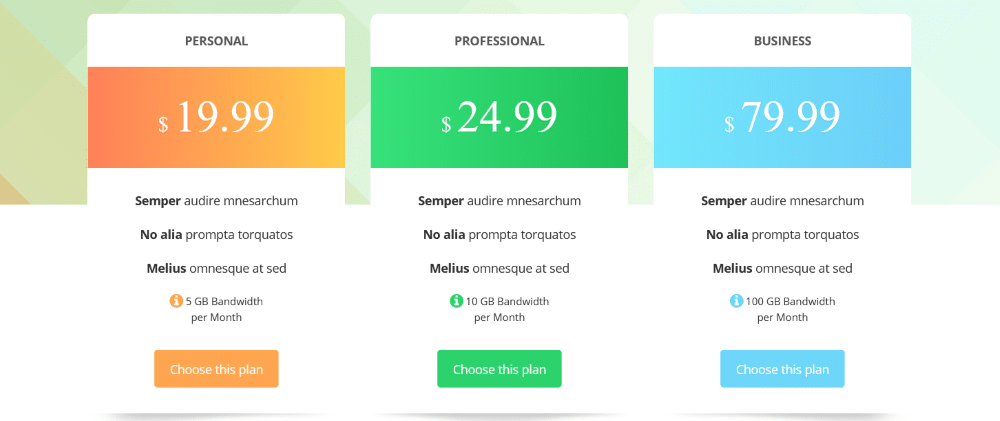This screenshot has height=421, width=1000.
Task: Select the PROFESSIONAL plan header
Action: click(x=499, y=41)
